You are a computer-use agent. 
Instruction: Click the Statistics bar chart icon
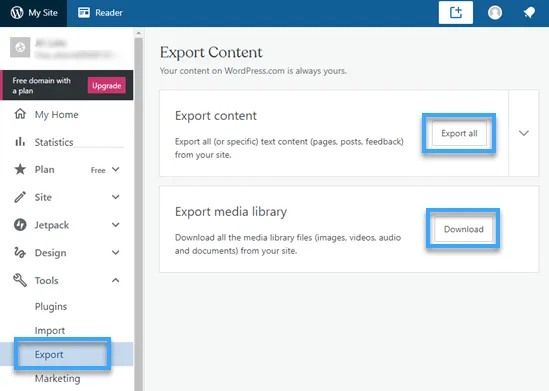pos(20,141)
